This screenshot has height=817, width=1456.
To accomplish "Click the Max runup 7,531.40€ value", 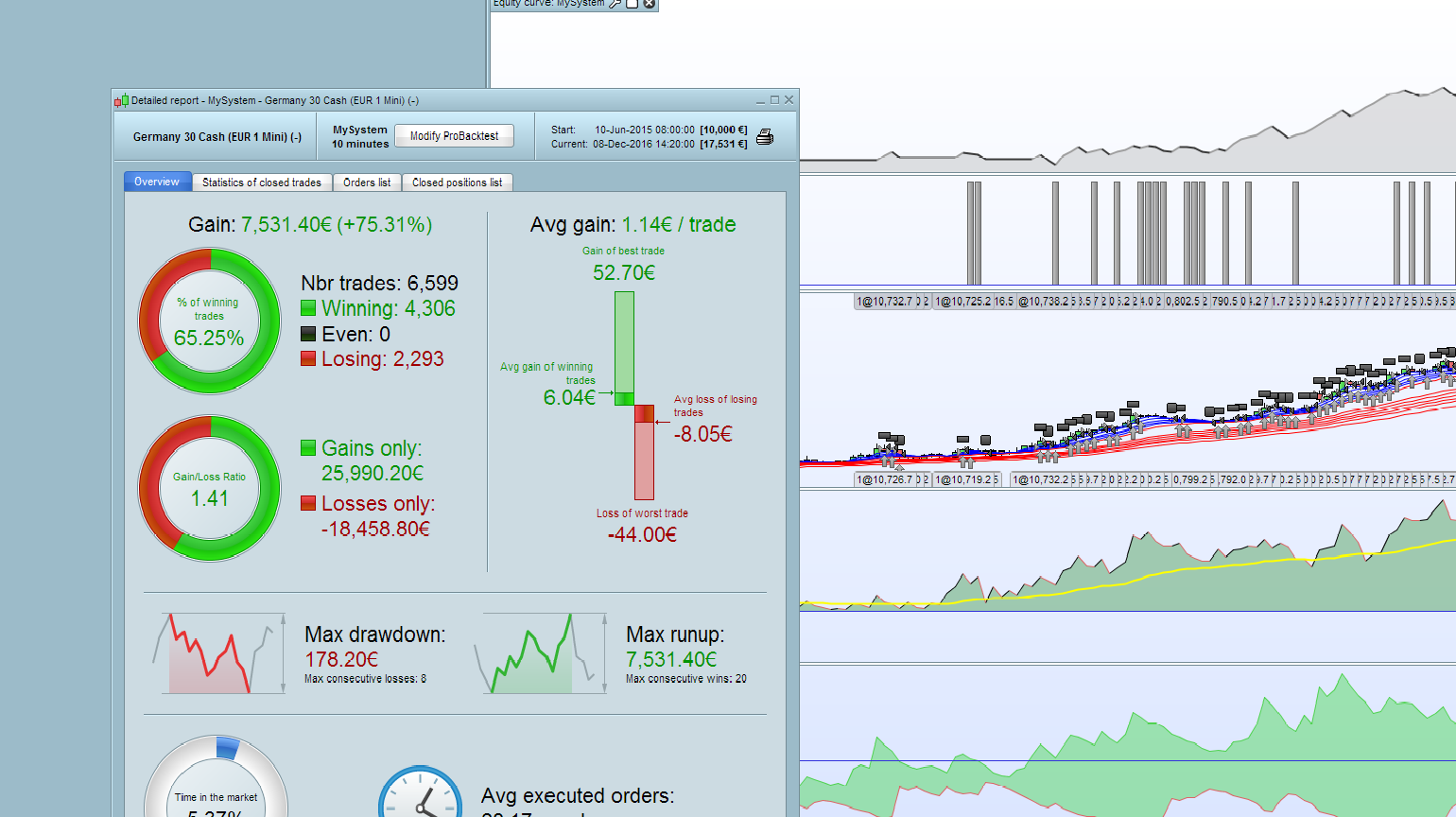I will (x=671, y=659).
